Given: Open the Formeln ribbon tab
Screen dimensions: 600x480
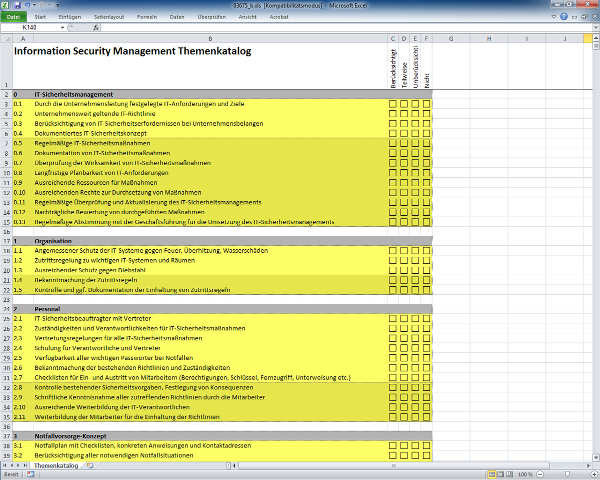Looking at the screenshot, I should (147, 17).
